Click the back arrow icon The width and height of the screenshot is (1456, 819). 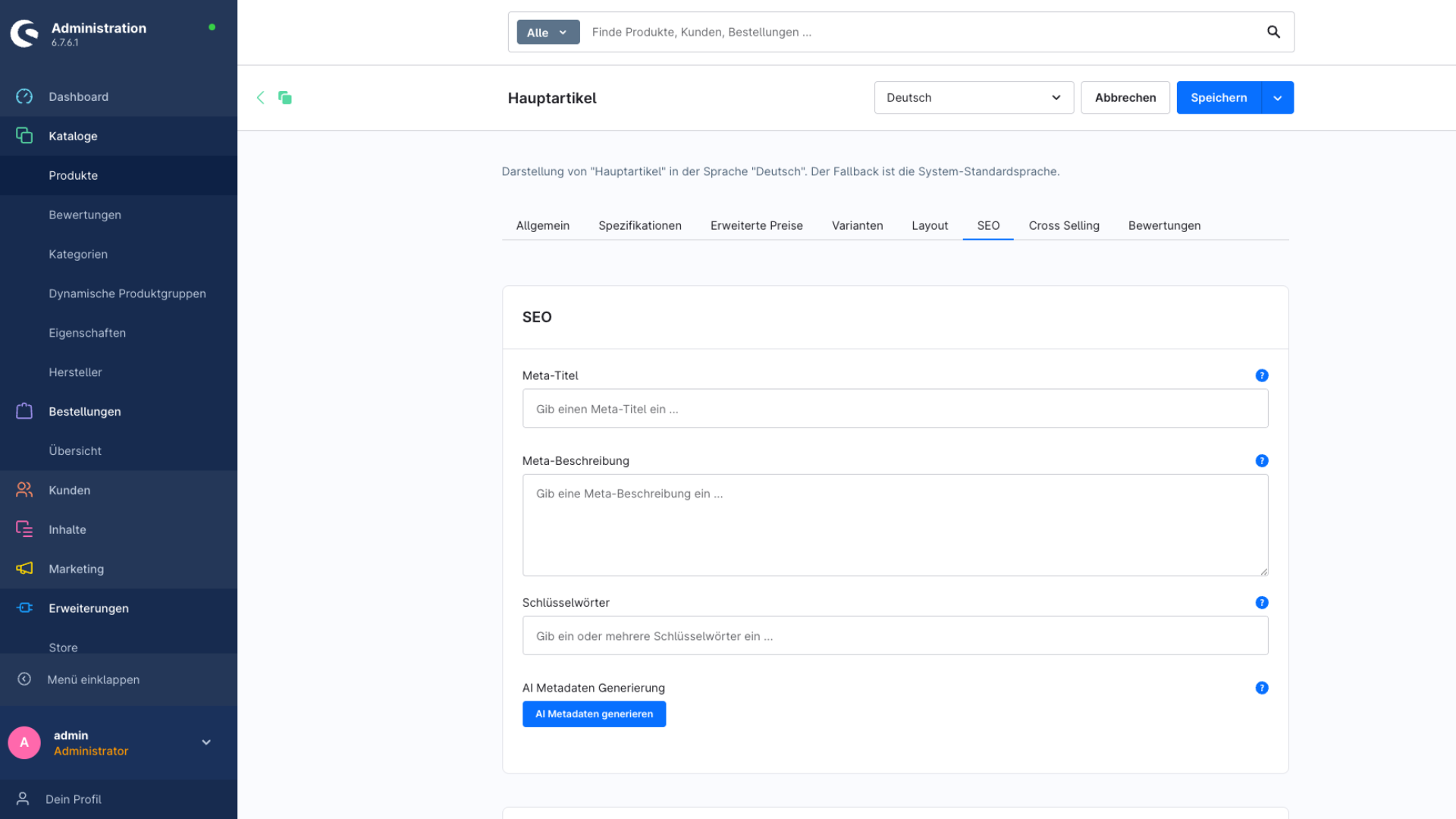pyautogui.click(x=260, y=97)
